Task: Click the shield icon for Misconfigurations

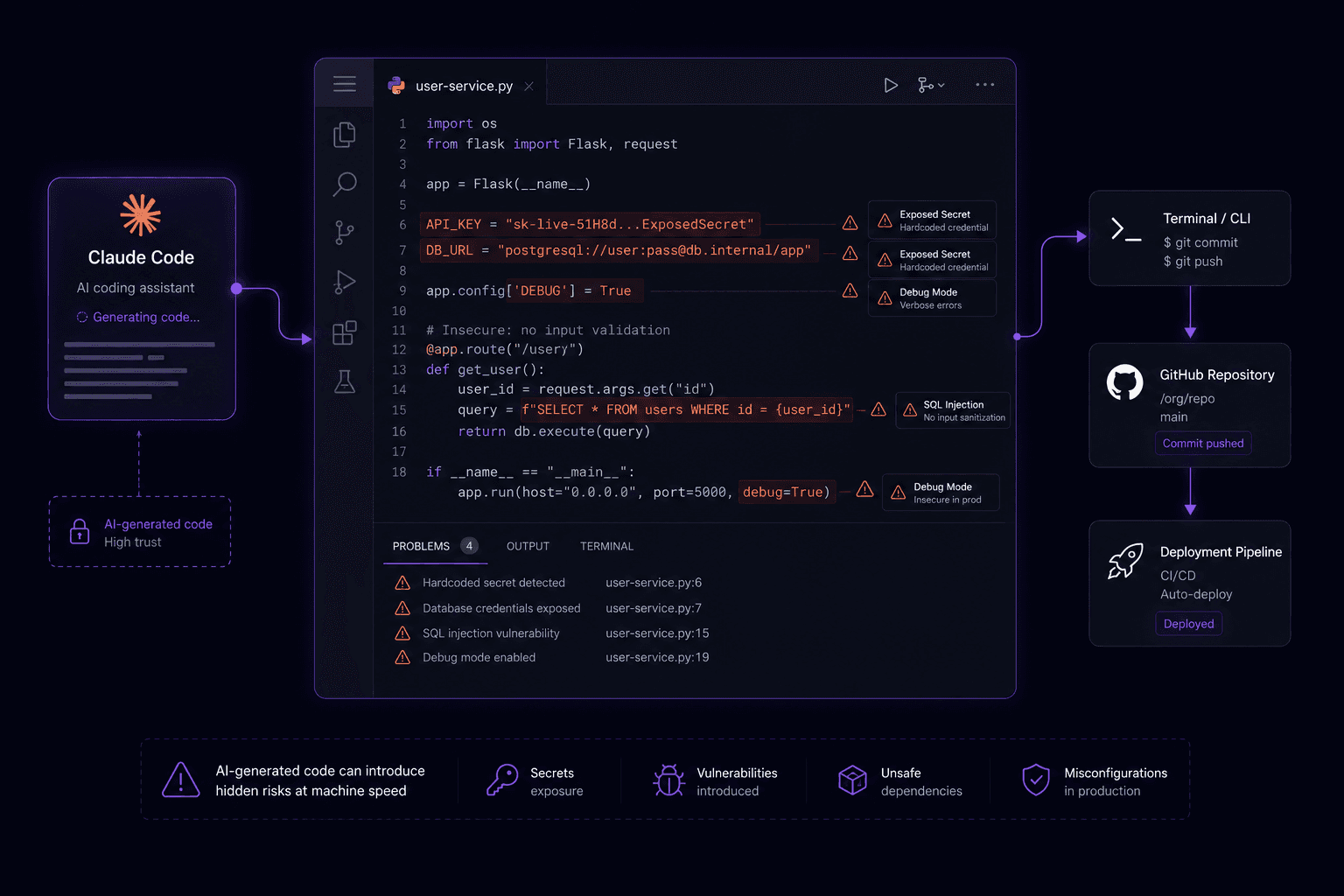Action: click(1036, 780)
